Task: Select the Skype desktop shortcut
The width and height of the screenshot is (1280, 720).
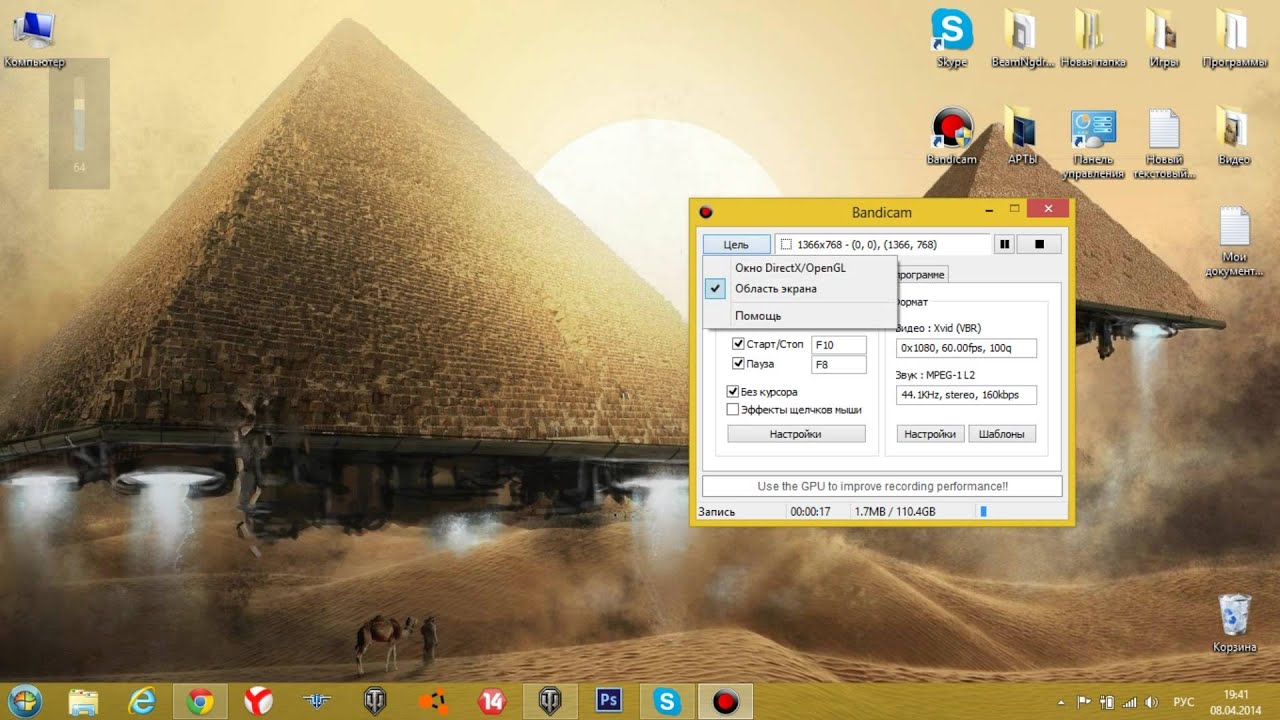Action: [952, 38]
